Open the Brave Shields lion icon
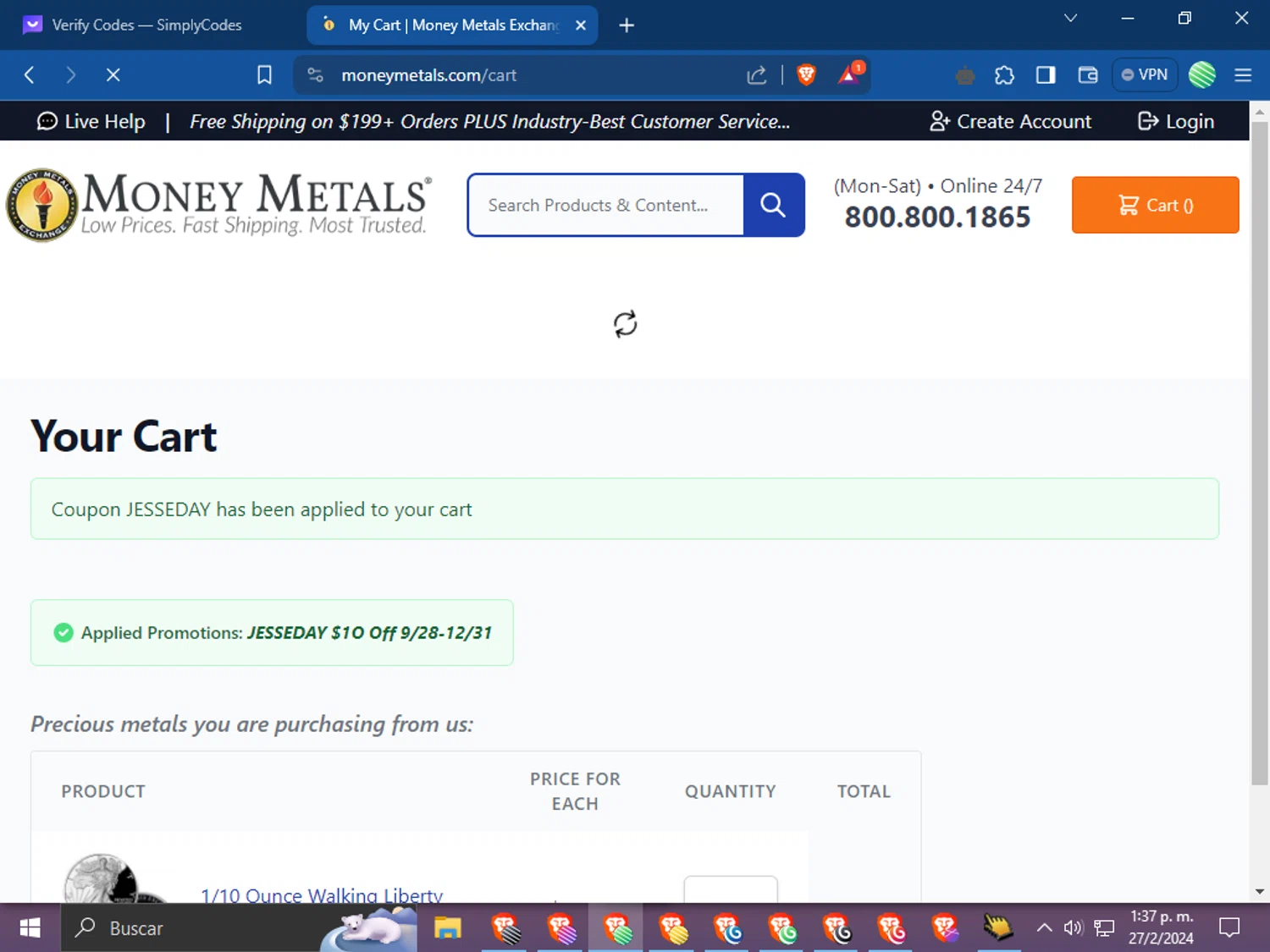This screenshot has width=1270, height=952. tap(806, 75)
